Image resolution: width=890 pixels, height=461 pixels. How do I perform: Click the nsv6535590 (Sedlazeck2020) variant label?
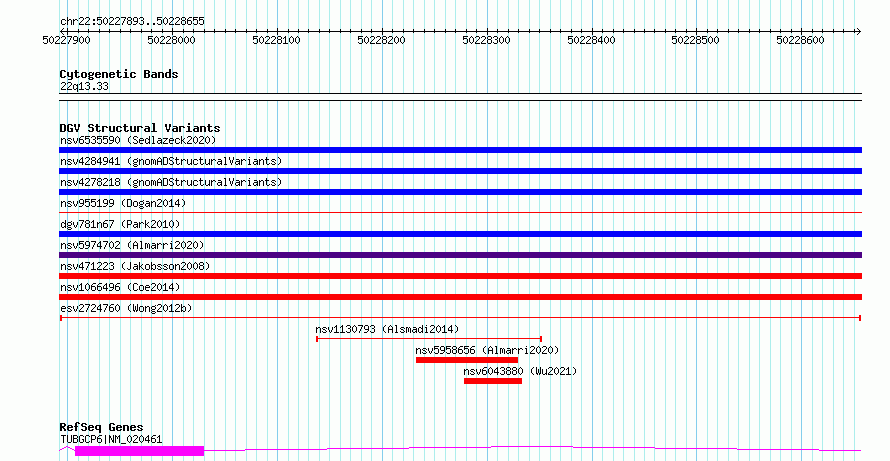(138, 140)
